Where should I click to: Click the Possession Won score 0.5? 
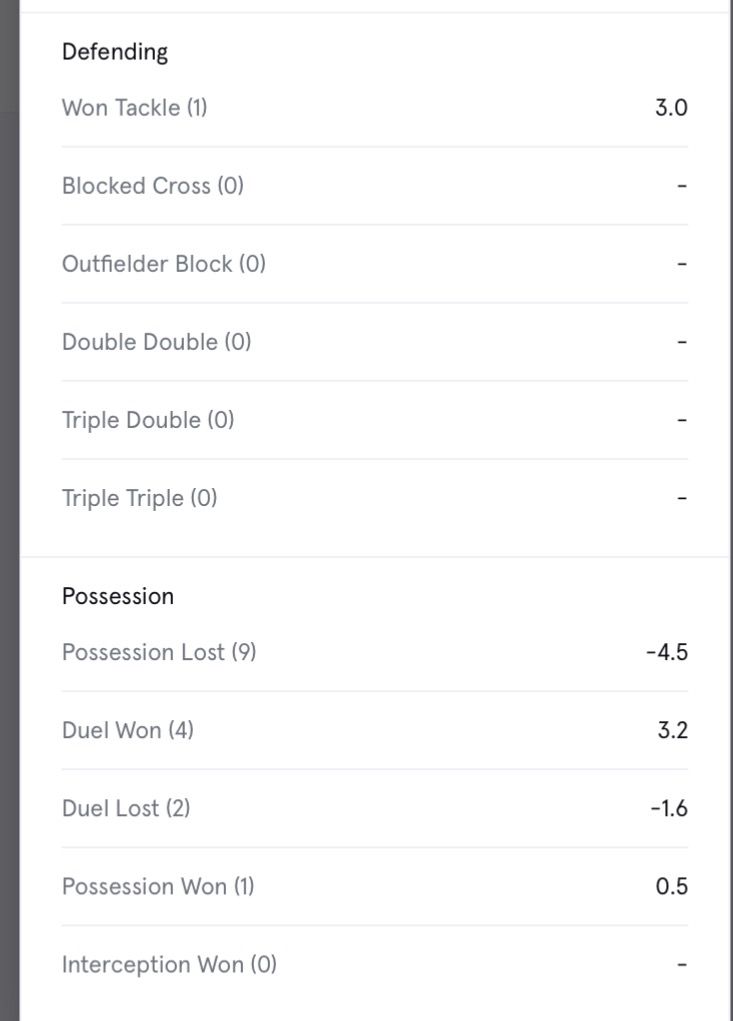click(x=672, y=886)
